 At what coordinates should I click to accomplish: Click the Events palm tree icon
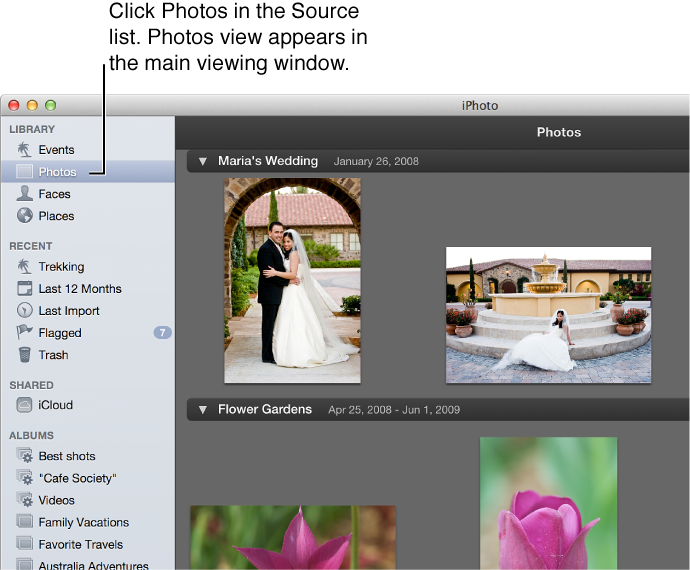[x=24, y=150]
